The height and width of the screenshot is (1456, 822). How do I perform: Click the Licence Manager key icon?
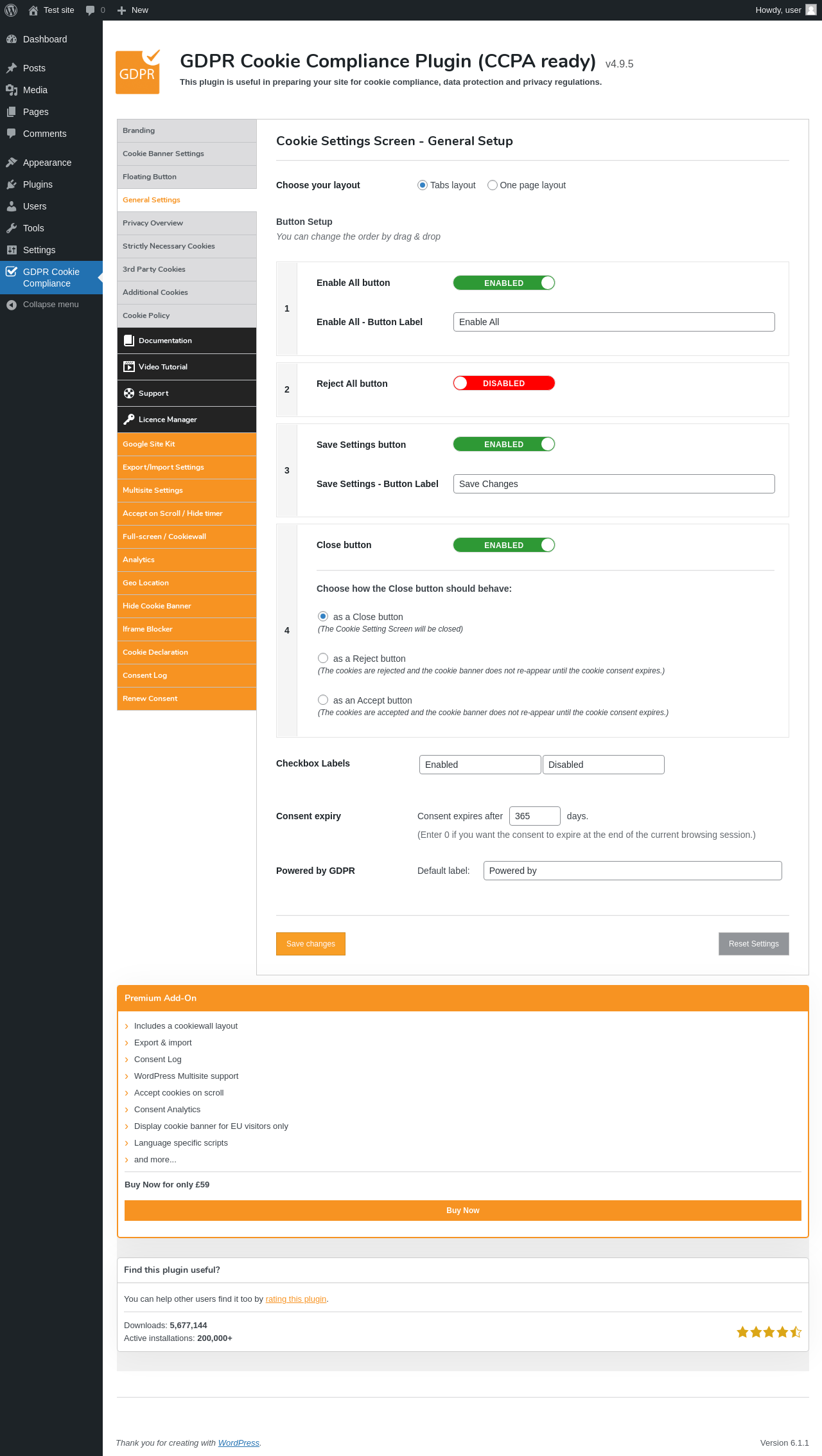pos(129,420)
